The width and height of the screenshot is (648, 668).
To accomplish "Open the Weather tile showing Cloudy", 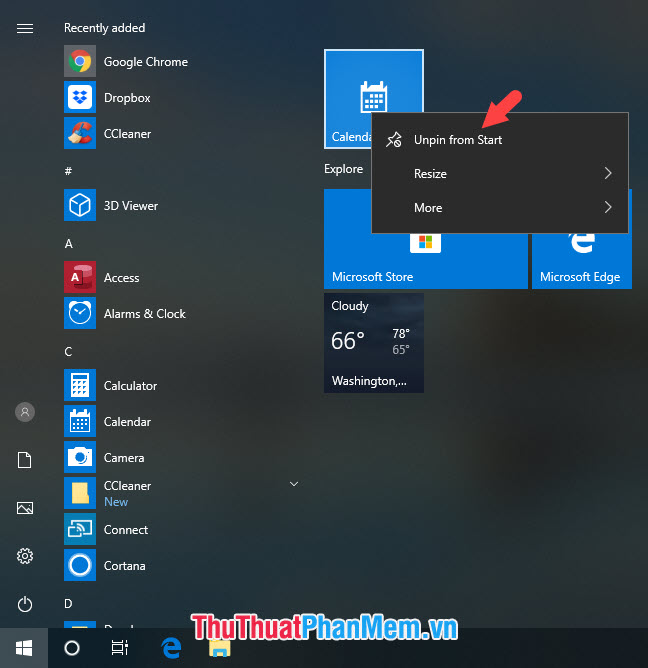I will click(374, 343).
